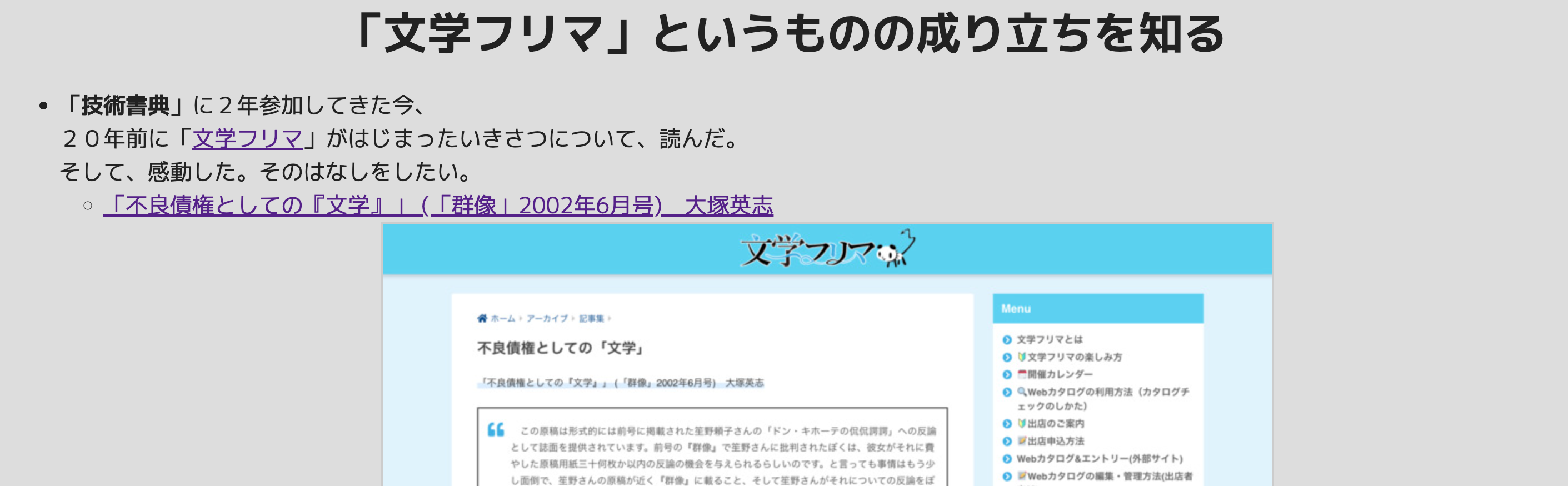The height and width of the screenshot is (486, 1568).
Task: Open the 文学フリマ link in the second line
Action: 247,139
